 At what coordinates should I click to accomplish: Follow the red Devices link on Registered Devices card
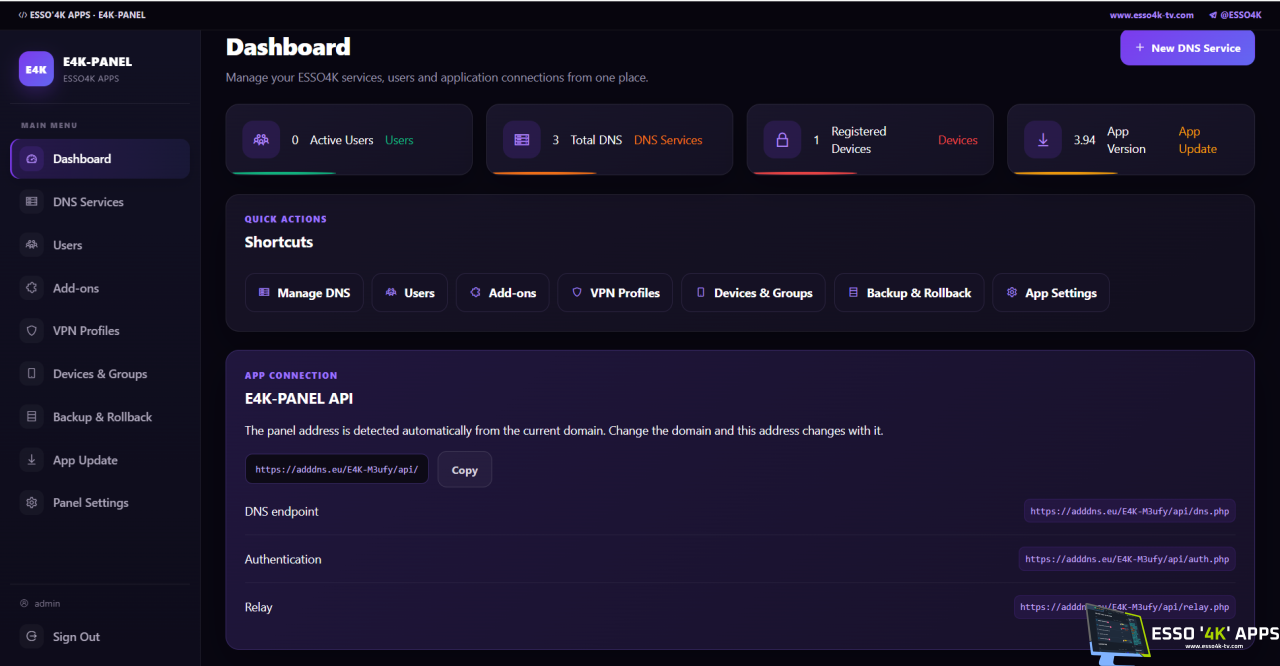click(958, 140)
